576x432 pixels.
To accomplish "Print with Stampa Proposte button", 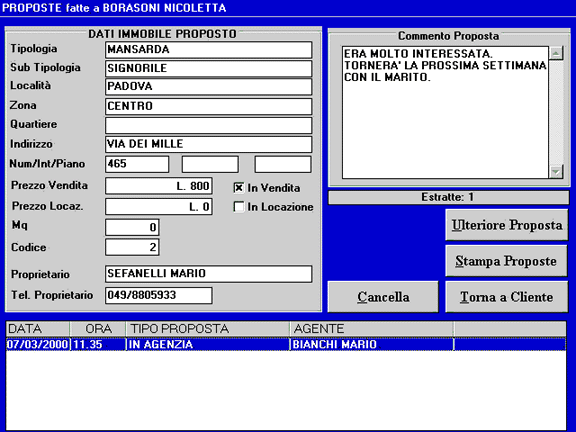I will click(507, 261).
